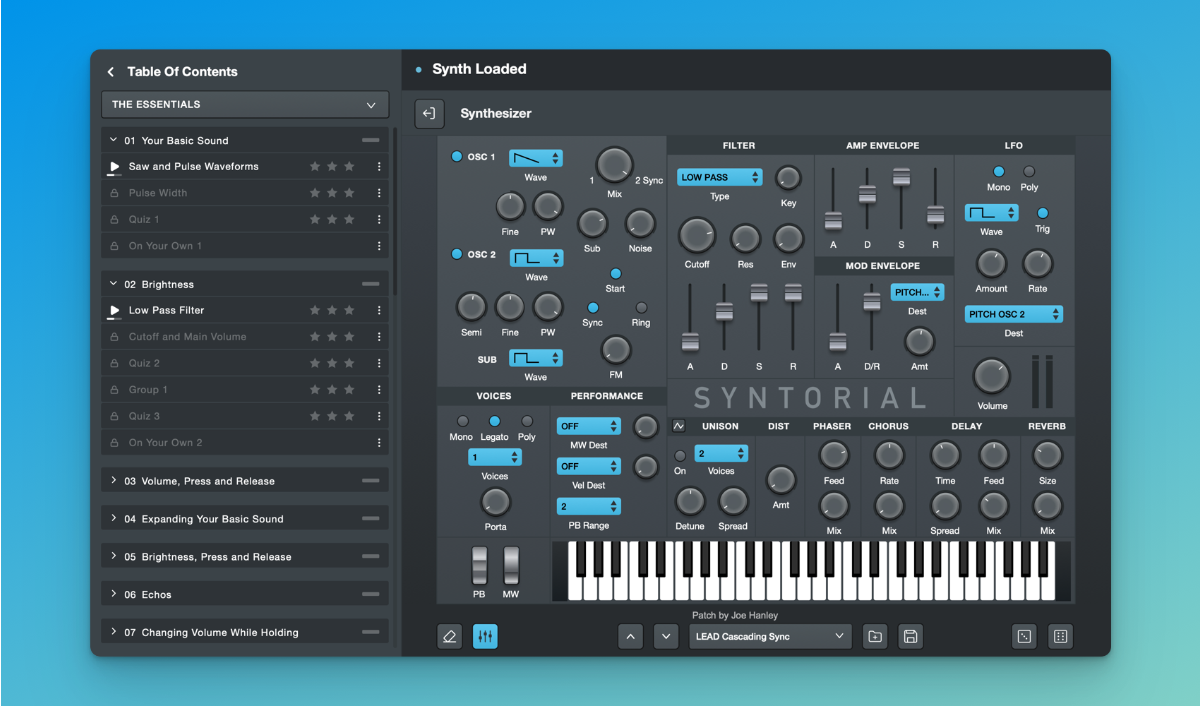Open the options menu for Quiz 3
The width and height of the screenshot is (1200, 706).
click(379, 416)
